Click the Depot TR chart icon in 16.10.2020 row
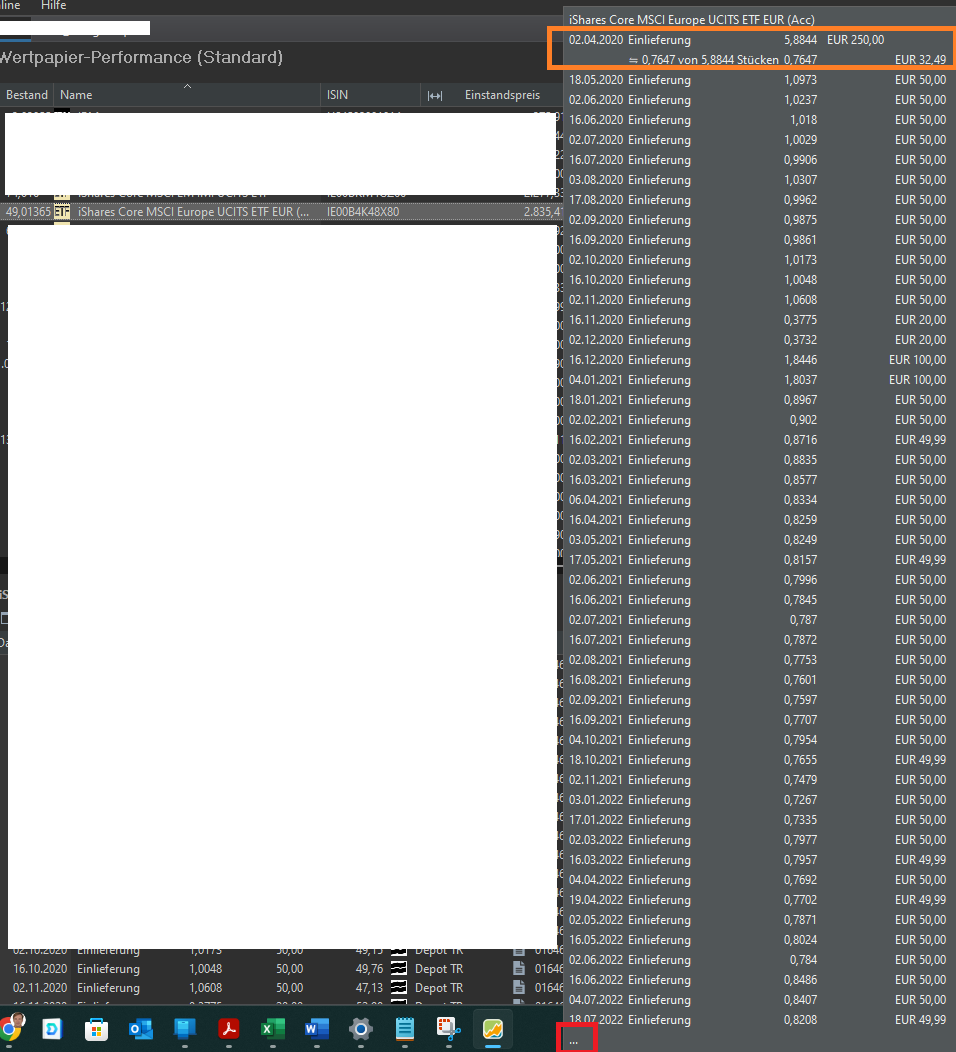Viewport: 956px width, 1052px height. pyautogui.click(x=399, y=969)
